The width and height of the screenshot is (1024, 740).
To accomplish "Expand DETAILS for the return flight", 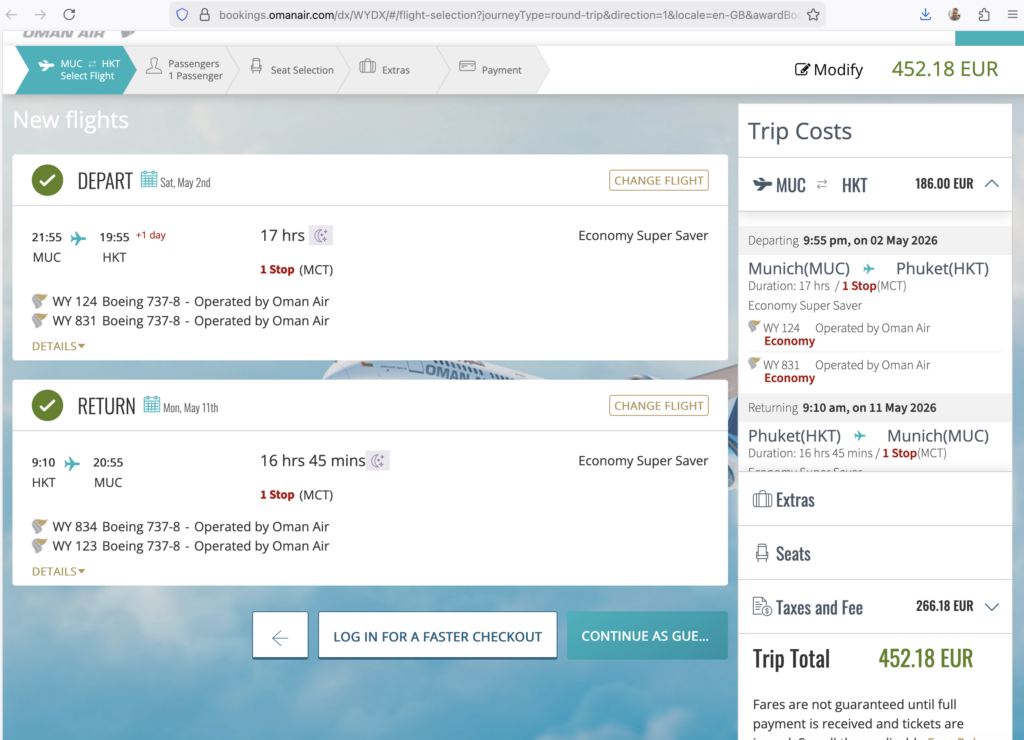I will [58, 572].
